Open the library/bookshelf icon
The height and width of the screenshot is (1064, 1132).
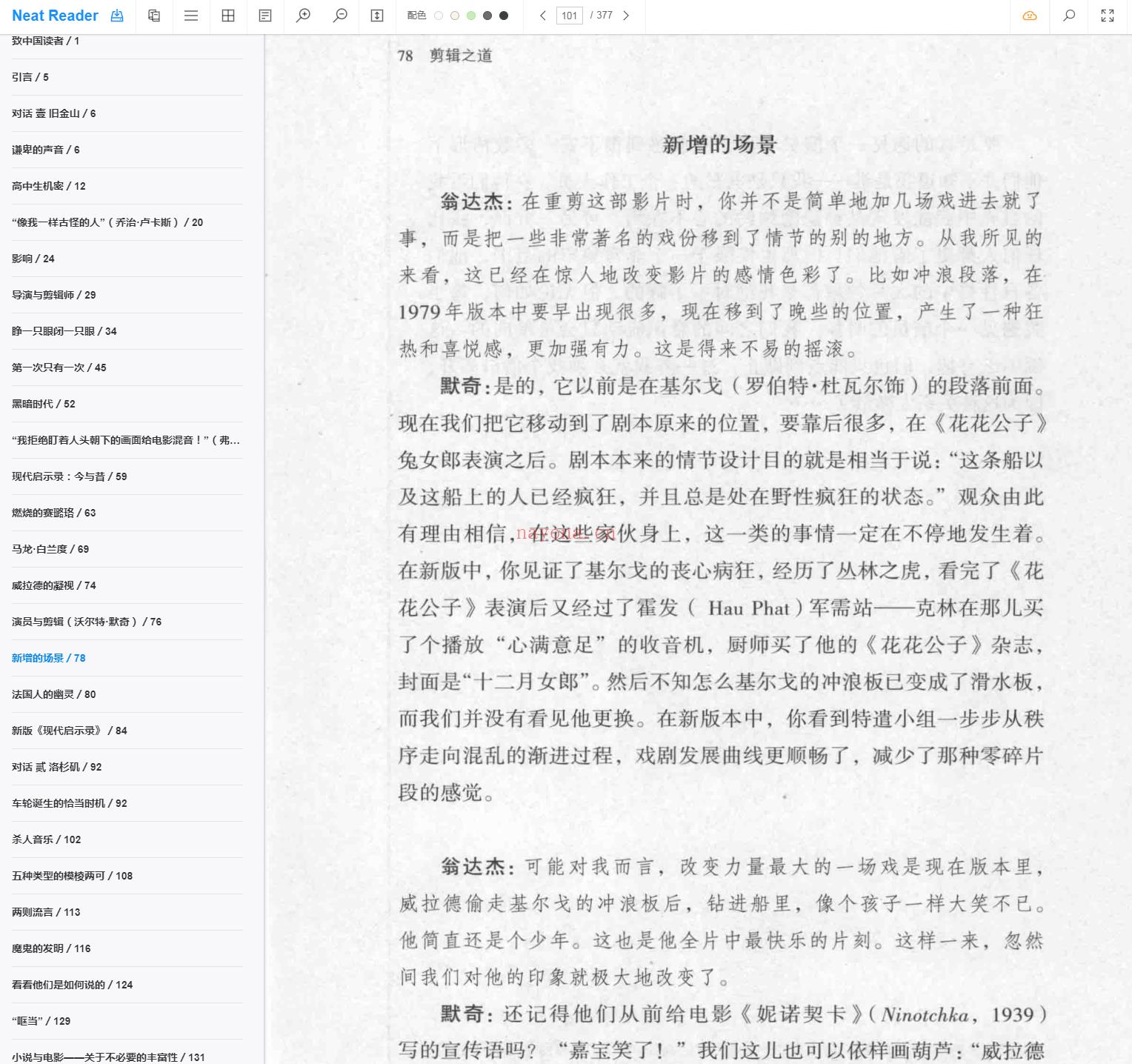point(154,16)
